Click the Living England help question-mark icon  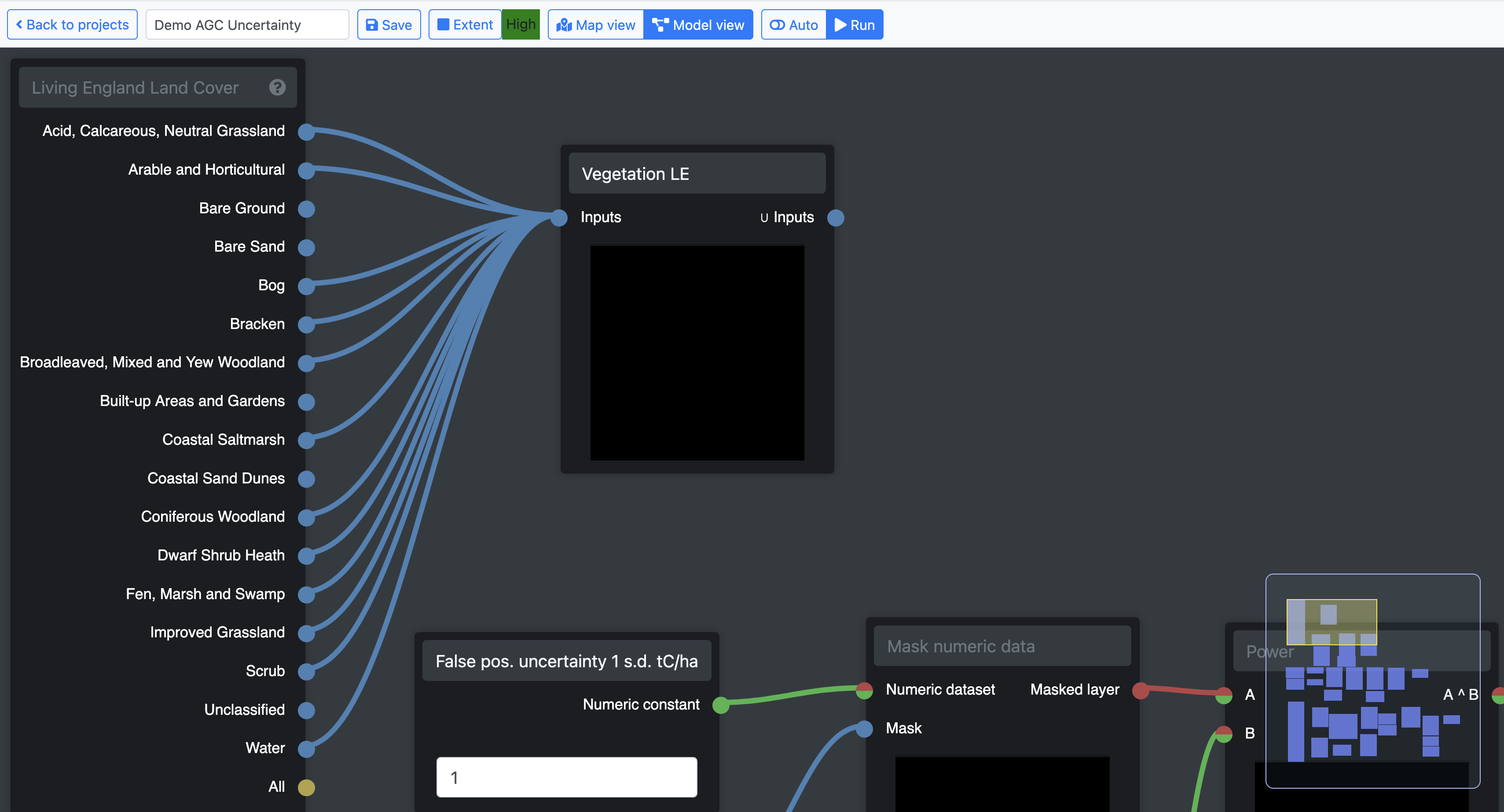pos(277,88)
